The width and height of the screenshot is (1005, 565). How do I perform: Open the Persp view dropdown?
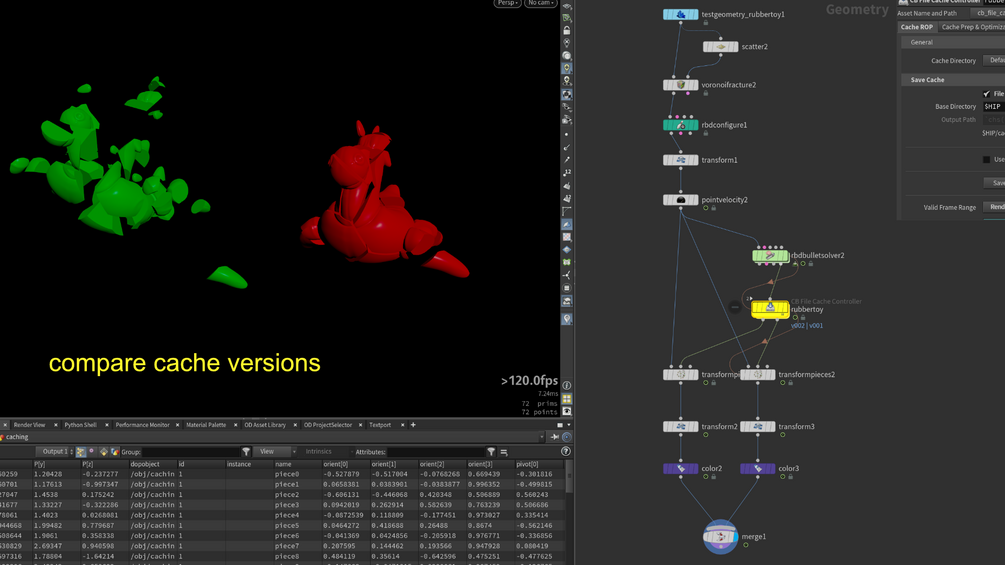pyautogui.click(x=507, y=3)
